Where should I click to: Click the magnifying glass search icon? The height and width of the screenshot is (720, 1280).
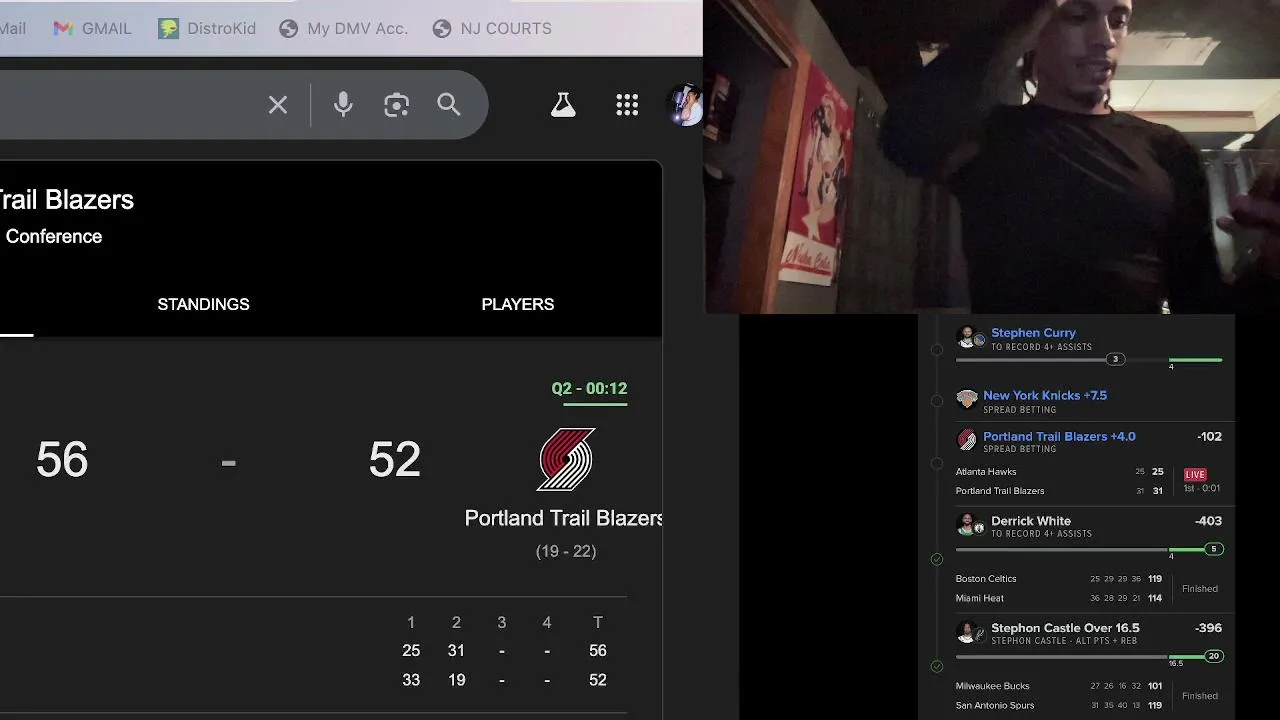449,105
